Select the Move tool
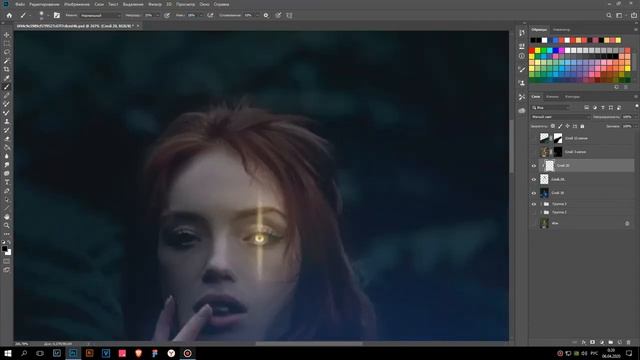 pos(7,35)
